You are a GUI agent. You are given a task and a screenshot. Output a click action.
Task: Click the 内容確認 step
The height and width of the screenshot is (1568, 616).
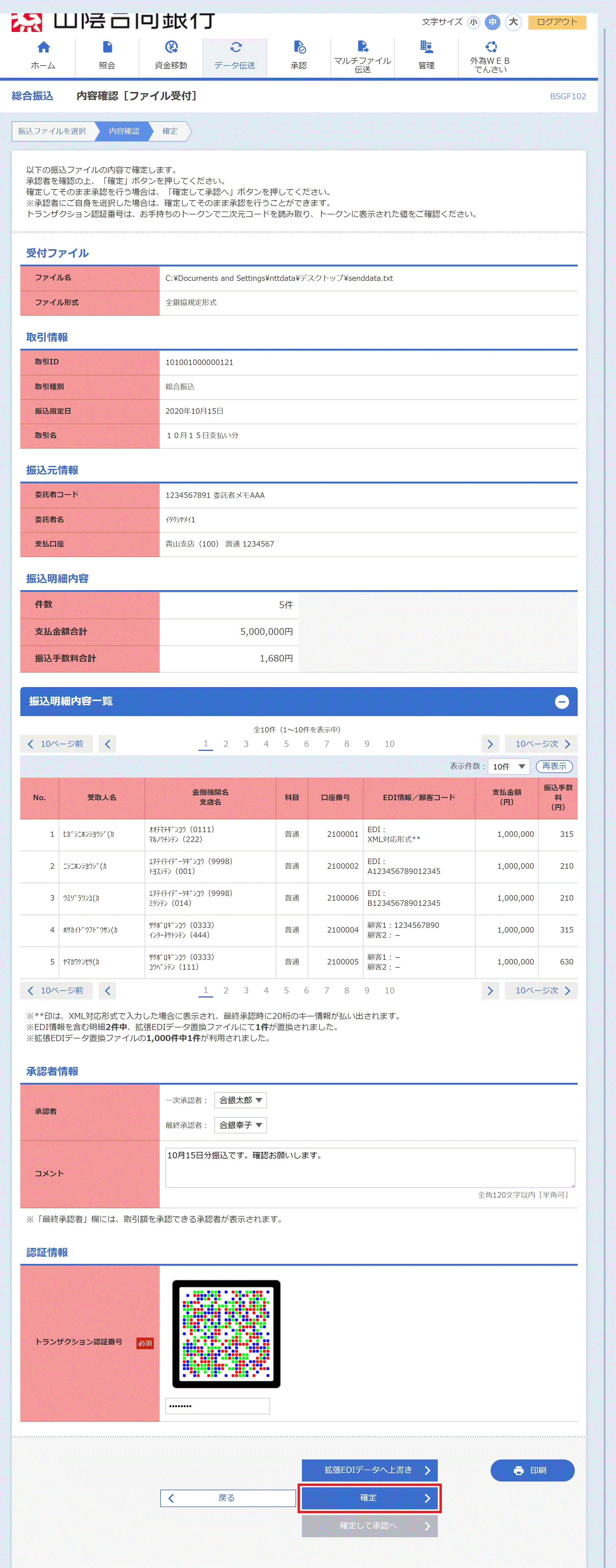click(x=124, y=131)
